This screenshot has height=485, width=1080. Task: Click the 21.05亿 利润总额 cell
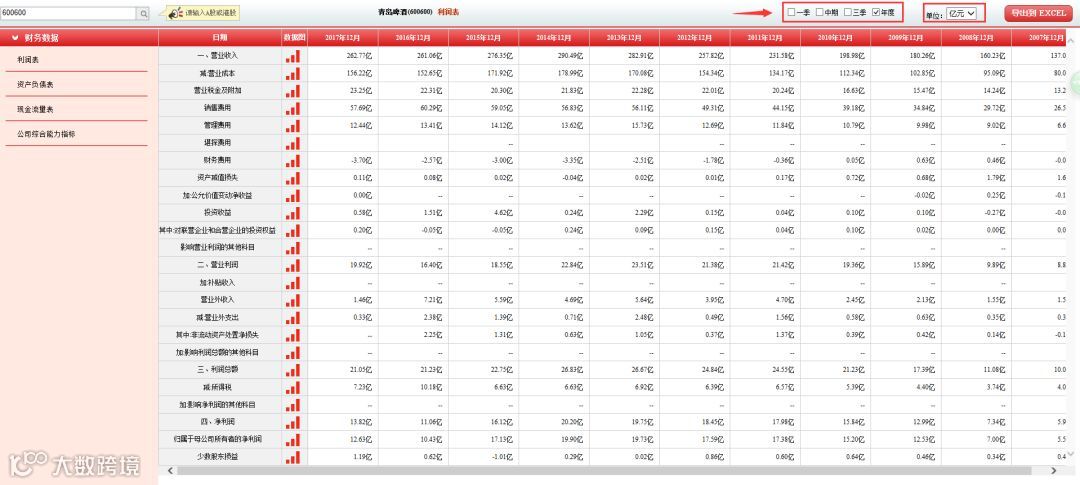click(343, 370)
